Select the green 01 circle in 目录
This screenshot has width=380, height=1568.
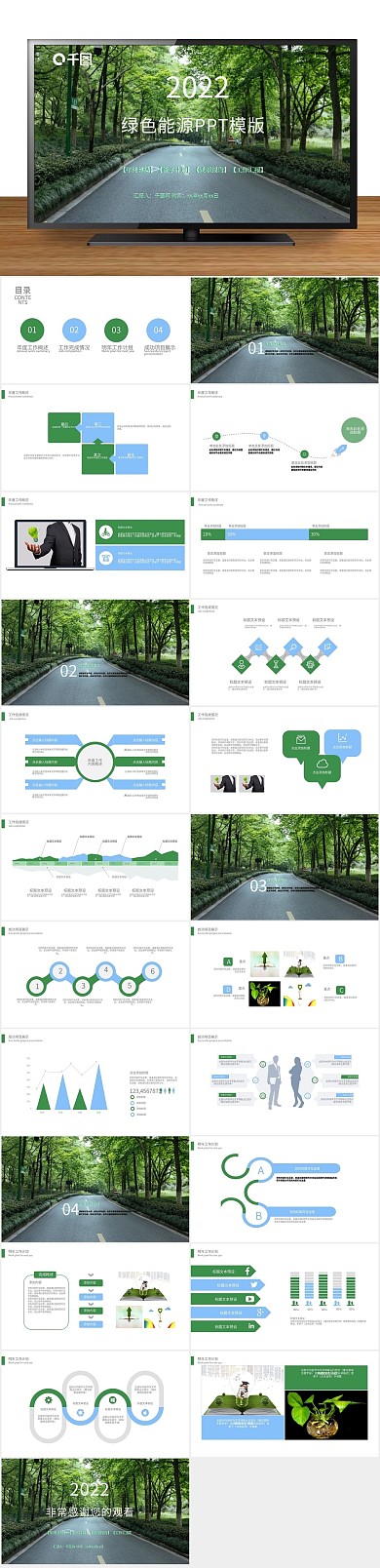point(32,330)
